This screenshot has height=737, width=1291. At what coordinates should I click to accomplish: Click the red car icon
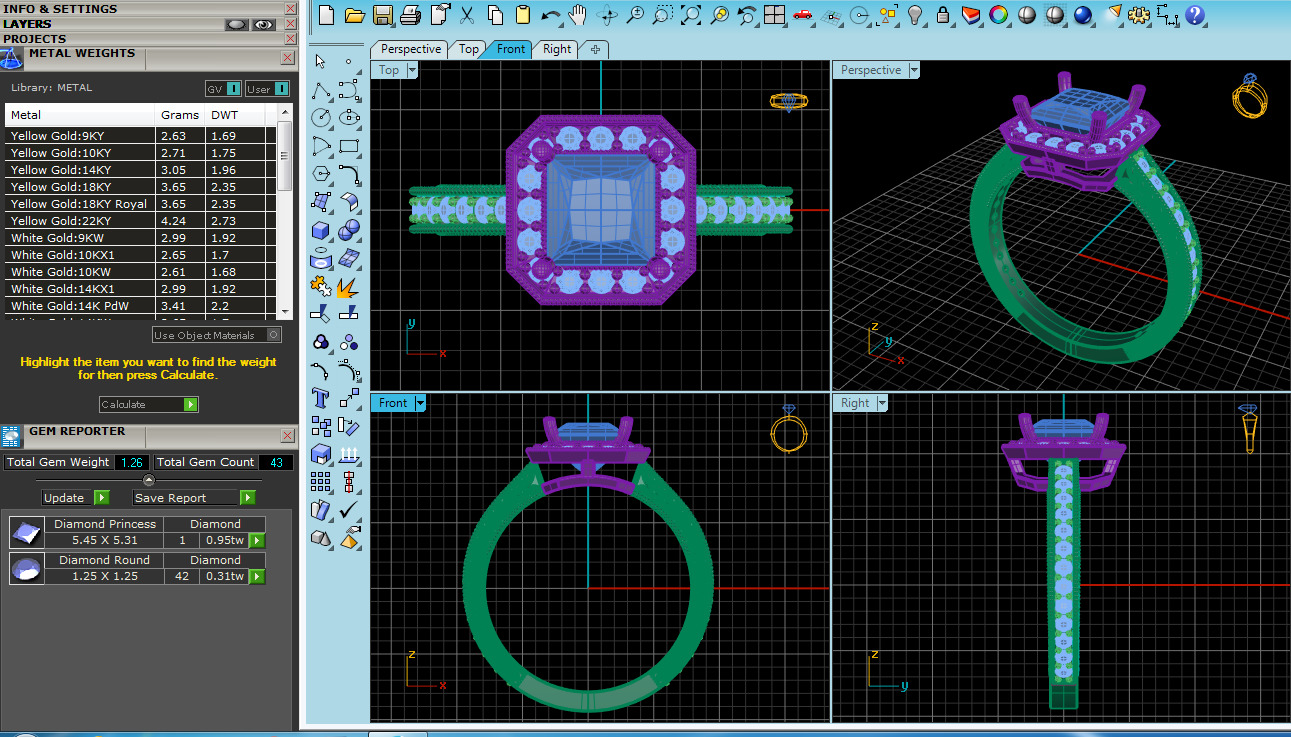[x=802, y=15]
